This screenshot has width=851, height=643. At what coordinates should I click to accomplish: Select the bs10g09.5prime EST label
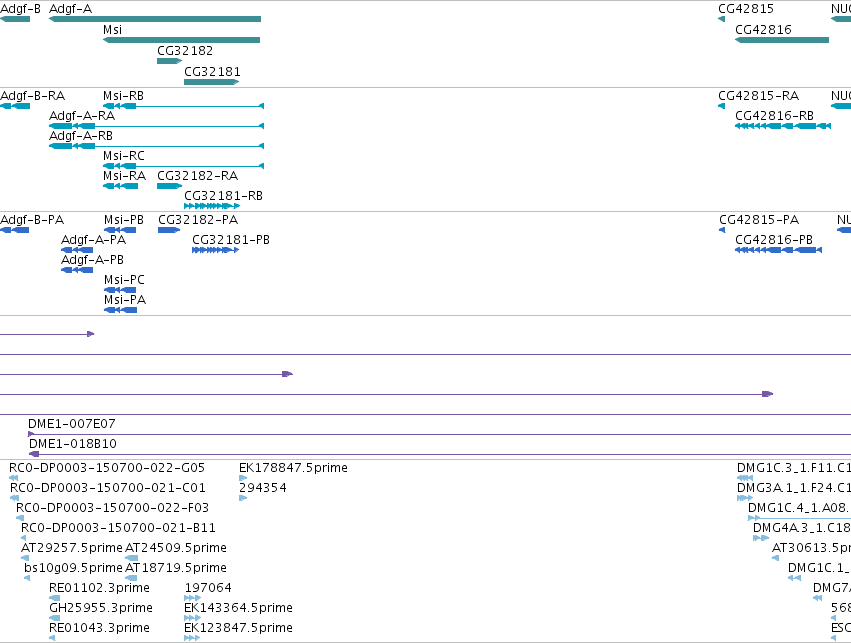[x=73, y=568]
